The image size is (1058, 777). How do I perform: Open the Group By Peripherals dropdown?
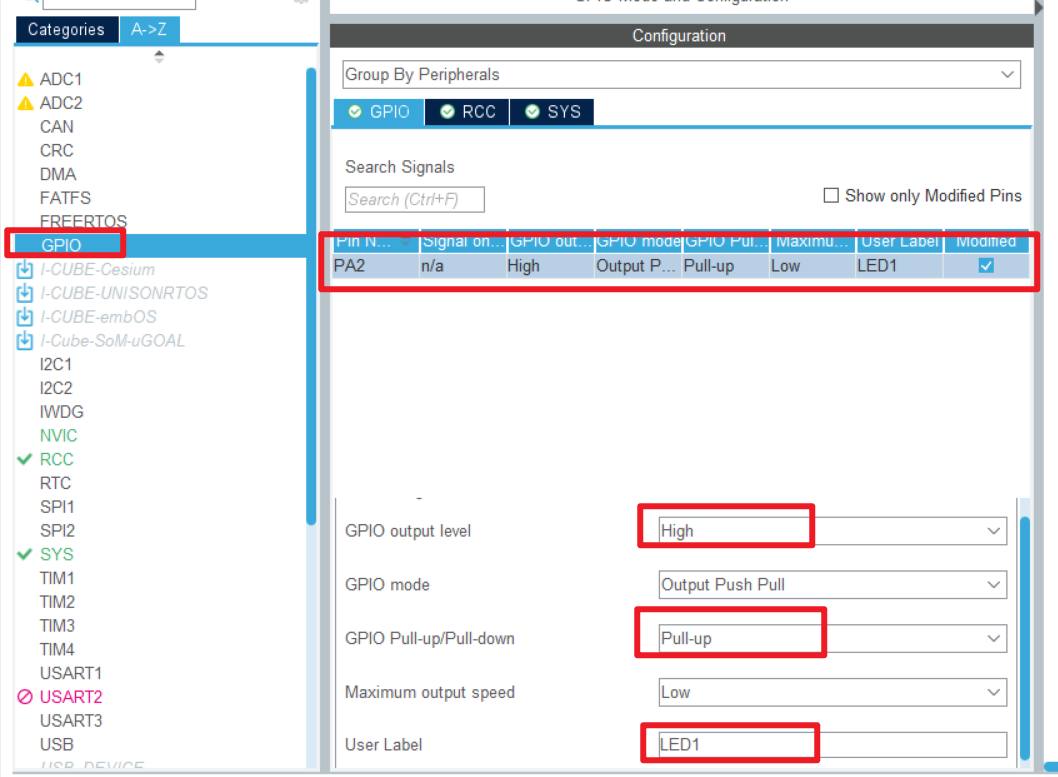point(681,74)
